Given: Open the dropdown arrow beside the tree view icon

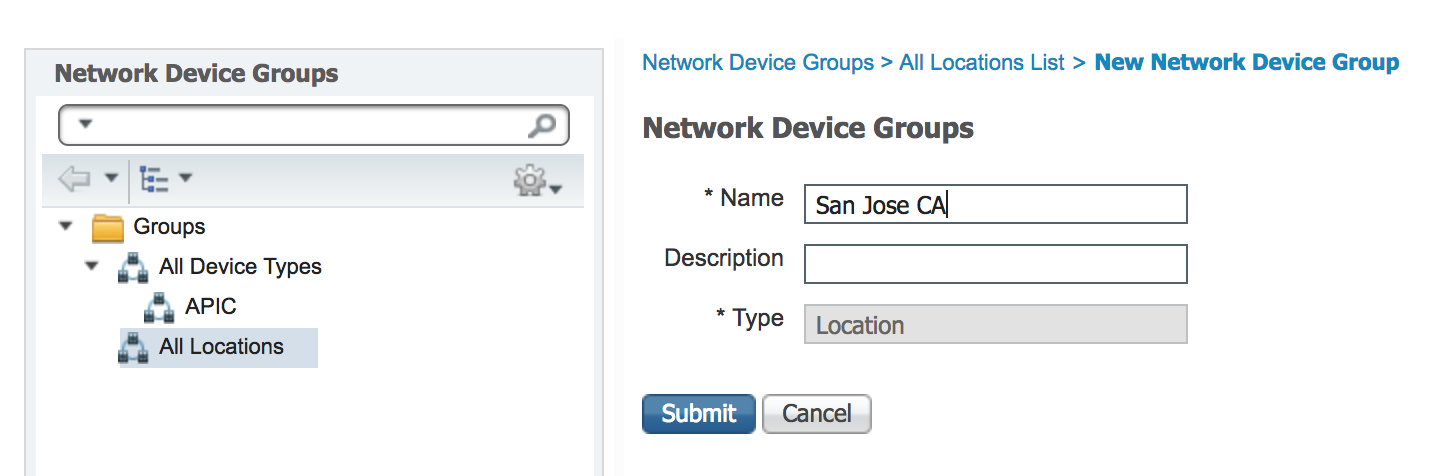Looking at the screenshot, I should [x=185, y=180].
